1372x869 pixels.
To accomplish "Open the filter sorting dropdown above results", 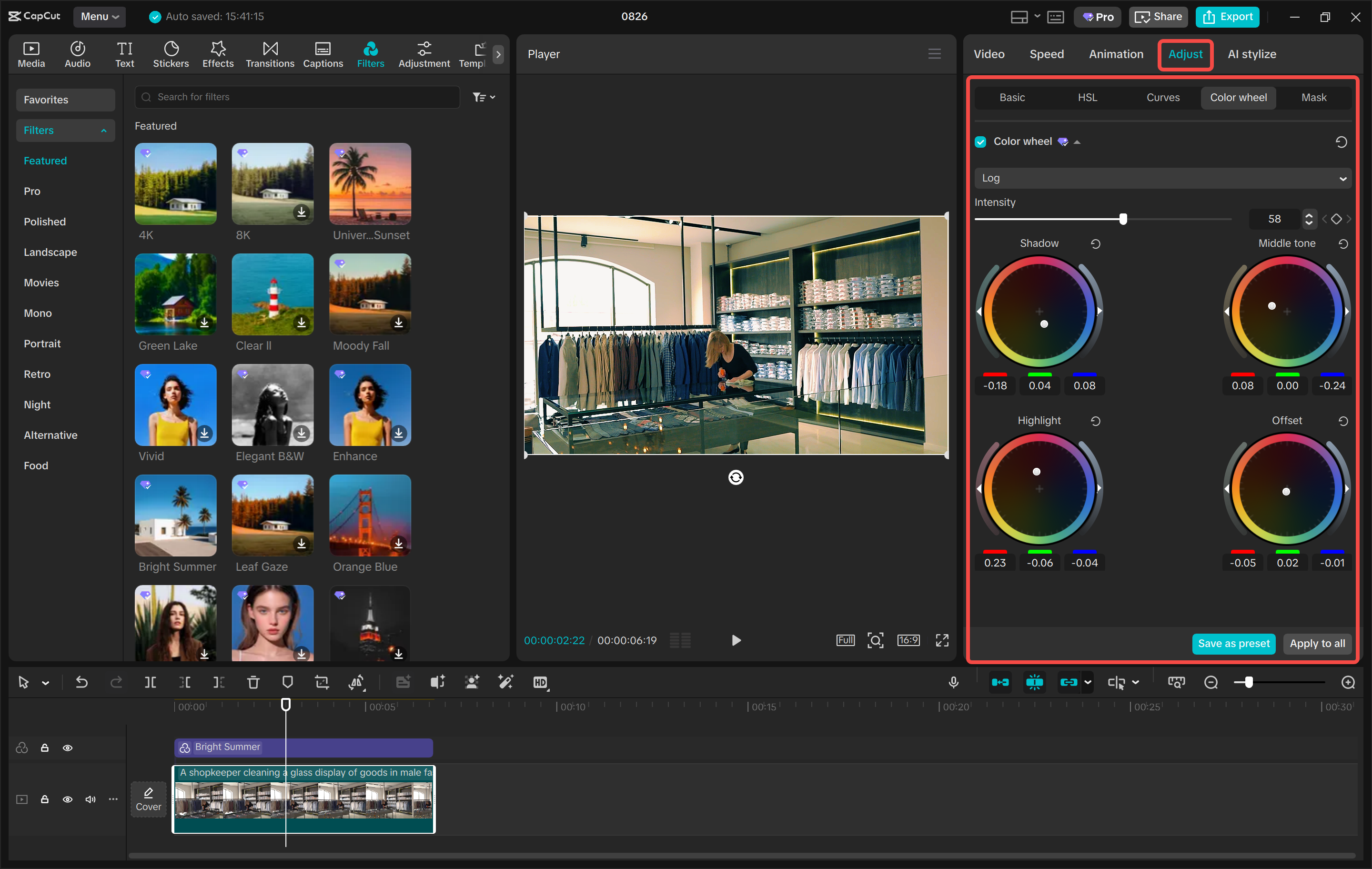I will point(483,97).
